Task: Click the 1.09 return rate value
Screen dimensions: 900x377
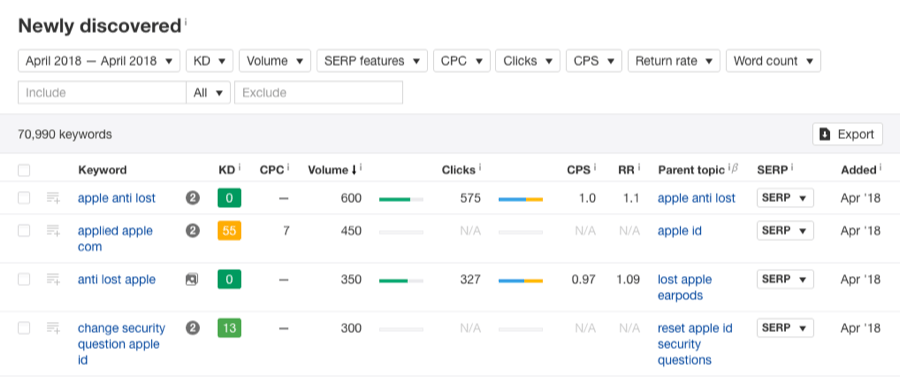Action: point(629,279)
